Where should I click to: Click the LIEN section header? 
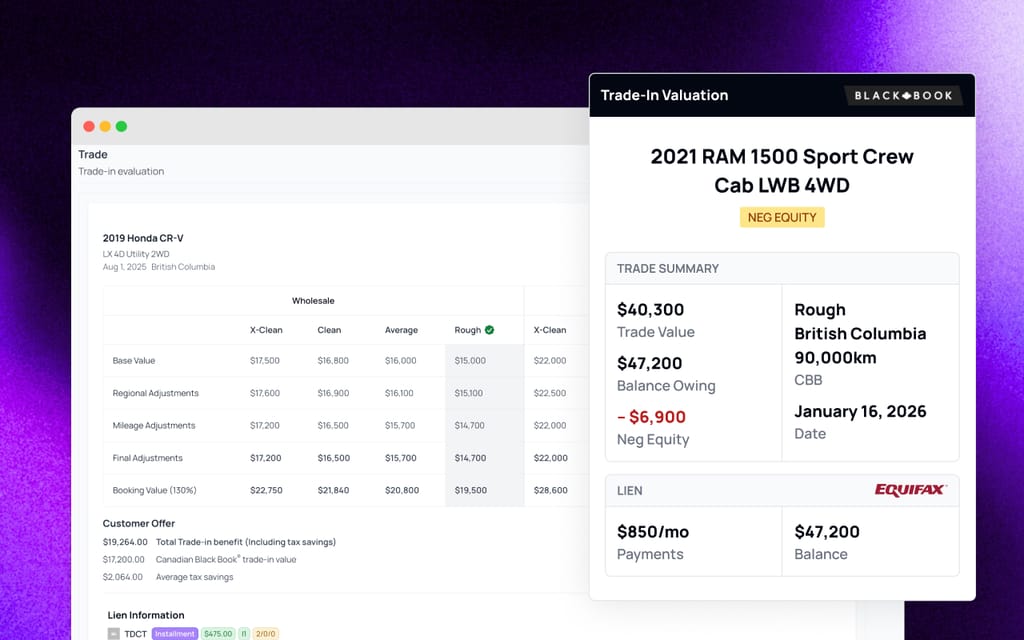pos(630,490)
